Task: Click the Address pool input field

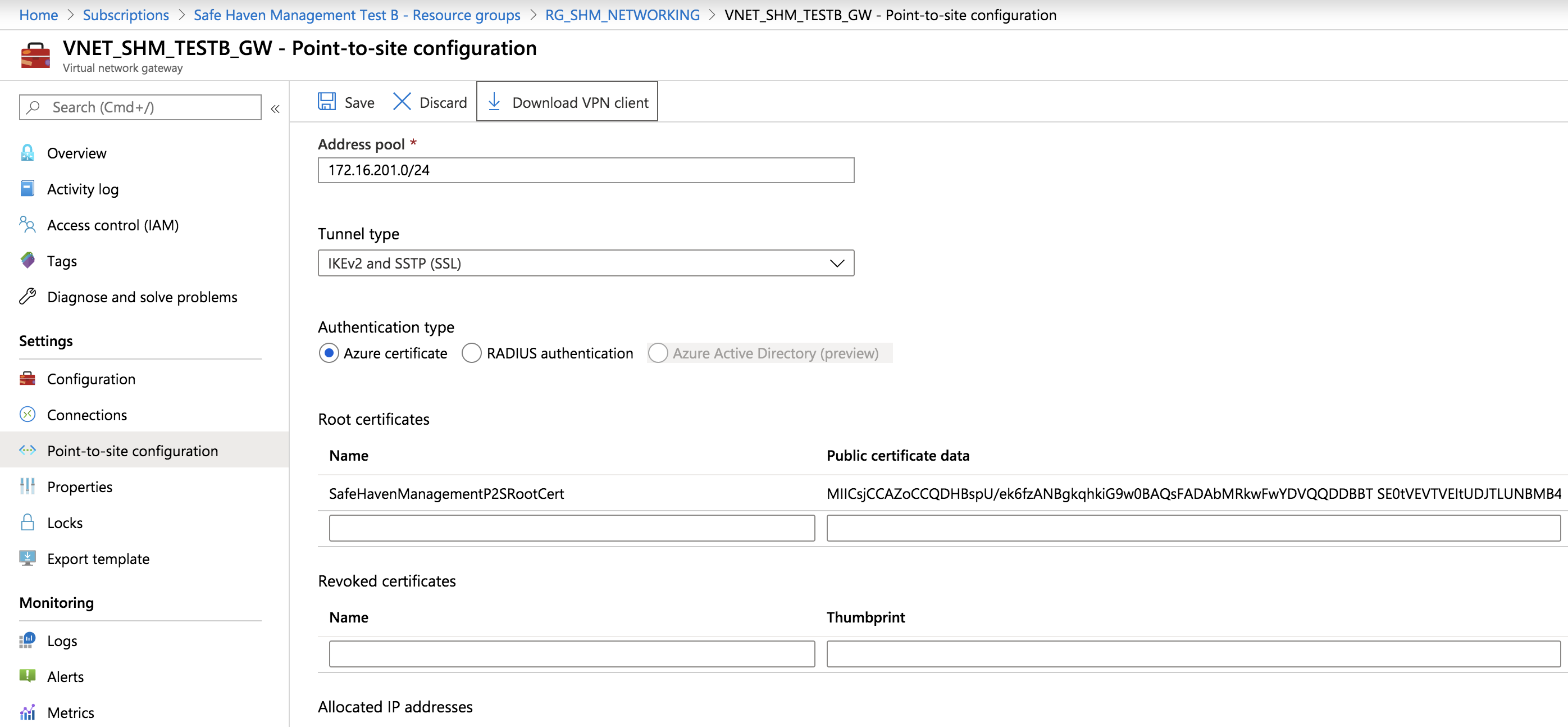Action: click(x=586, y=170)
